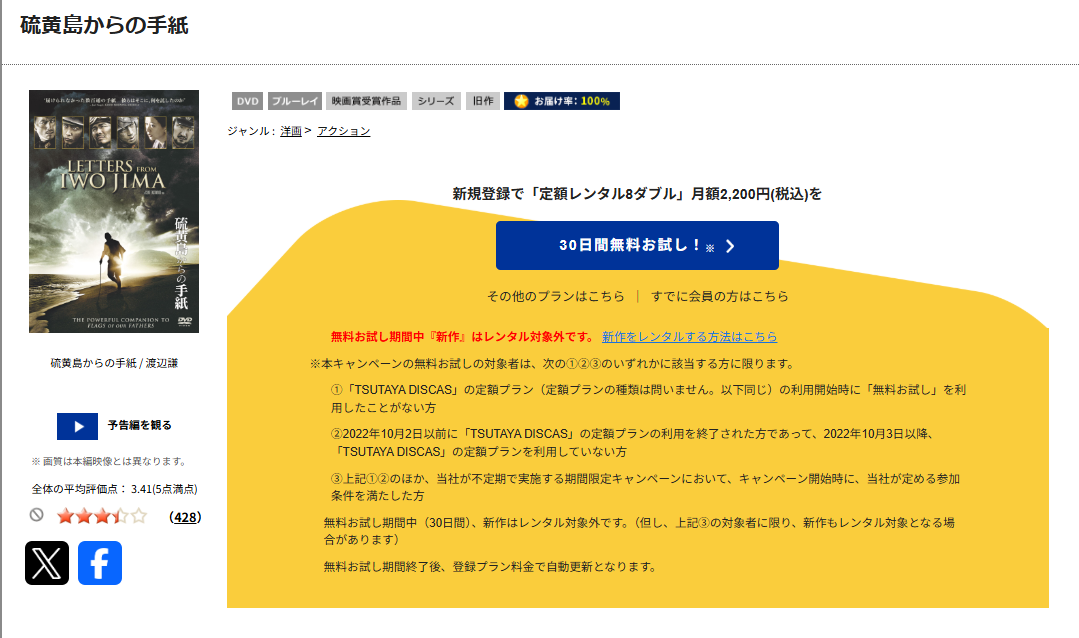
Task: Click the 新規登録で定額レンタル8ダブル headline
Action: [x=637, y=194]
